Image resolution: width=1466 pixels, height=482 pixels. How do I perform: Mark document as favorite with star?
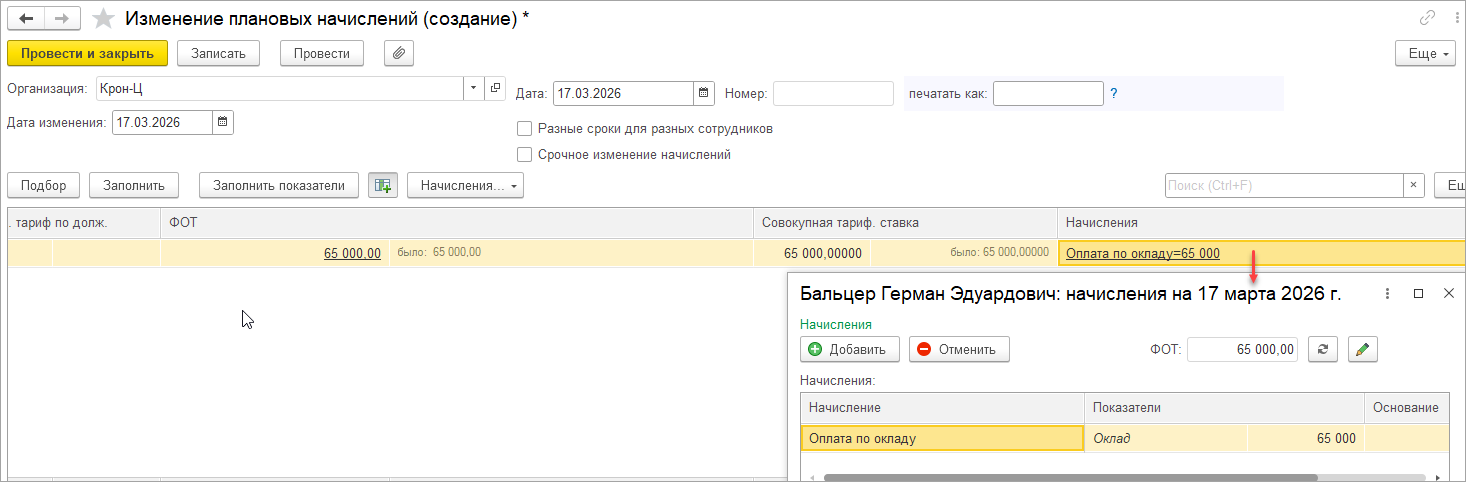click(x=102, y=19)
